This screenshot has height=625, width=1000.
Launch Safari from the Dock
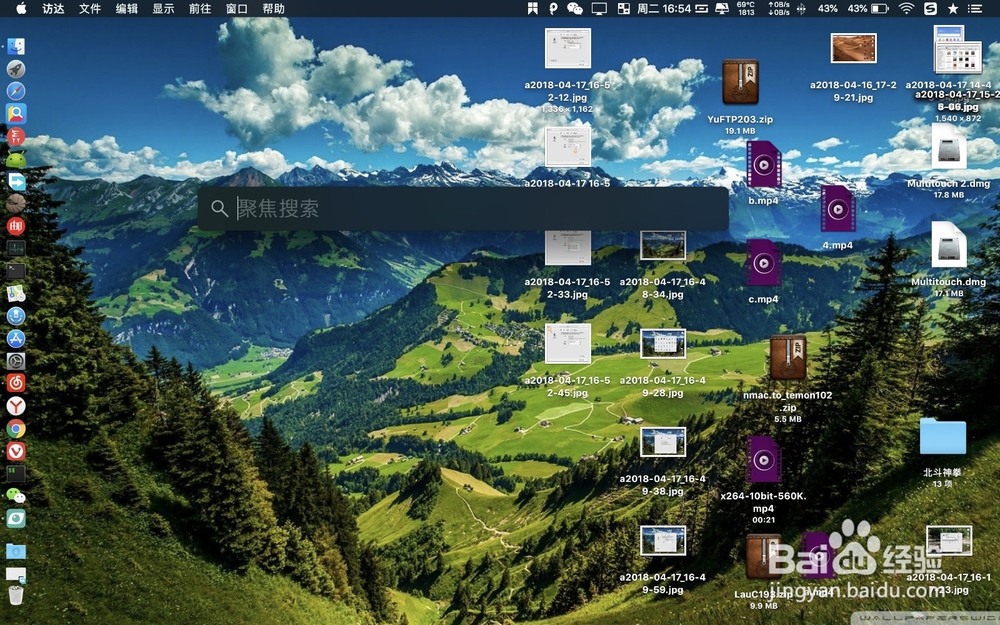15,91
